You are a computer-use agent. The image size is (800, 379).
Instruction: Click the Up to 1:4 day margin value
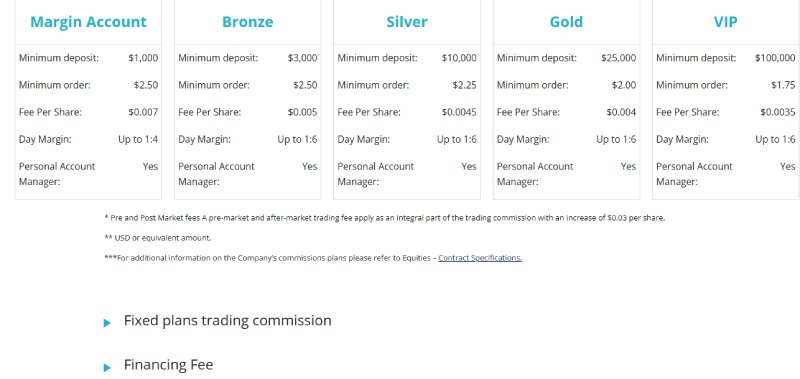pyautogui.click(x=138, y=139)
